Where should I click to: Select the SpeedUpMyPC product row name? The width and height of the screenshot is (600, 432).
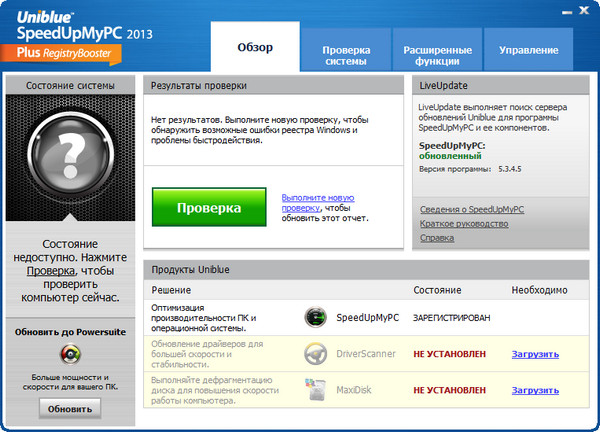(x=367, y=318)
